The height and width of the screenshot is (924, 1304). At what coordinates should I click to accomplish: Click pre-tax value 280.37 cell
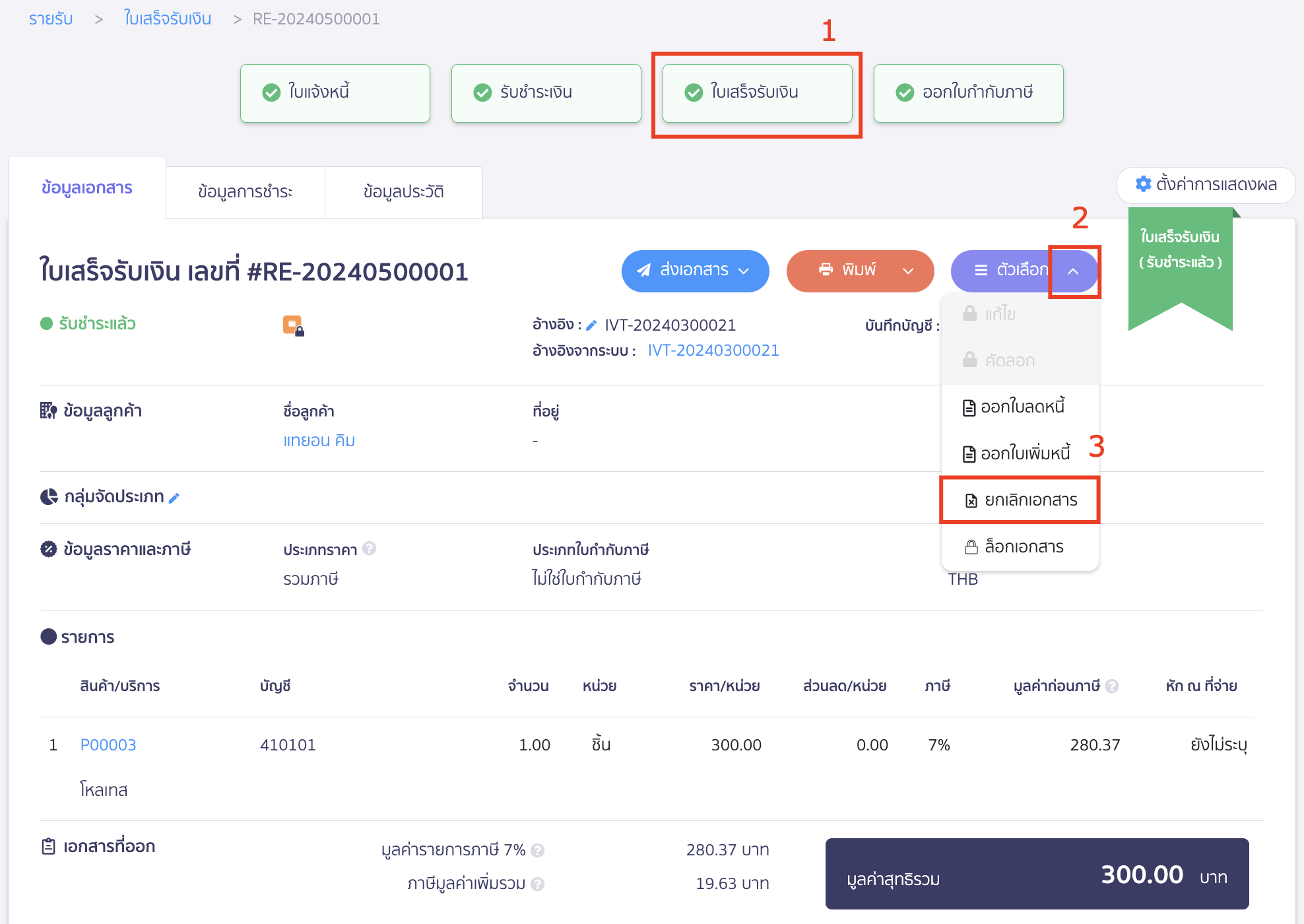(x=1095, y=745)
